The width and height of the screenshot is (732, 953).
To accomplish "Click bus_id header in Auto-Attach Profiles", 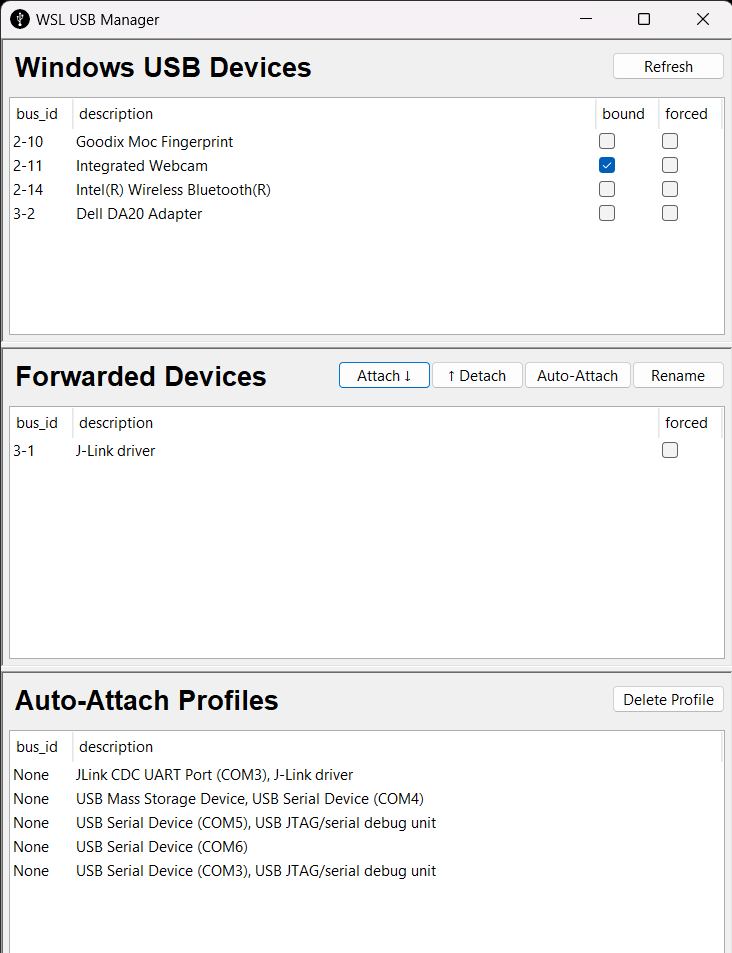I will point(41,746).
